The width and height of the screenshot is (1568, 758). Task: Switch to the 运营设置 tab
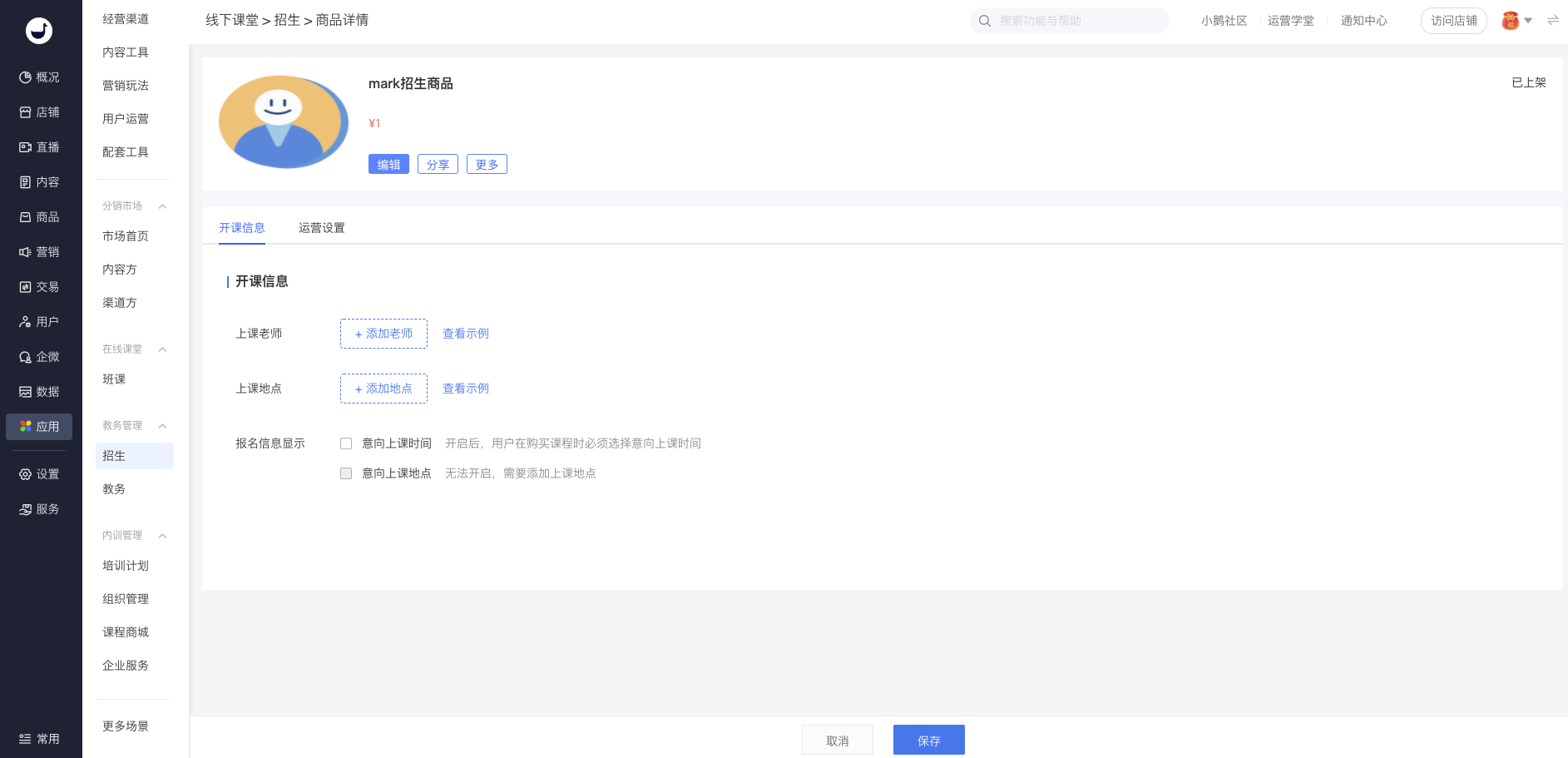[322, 228]
